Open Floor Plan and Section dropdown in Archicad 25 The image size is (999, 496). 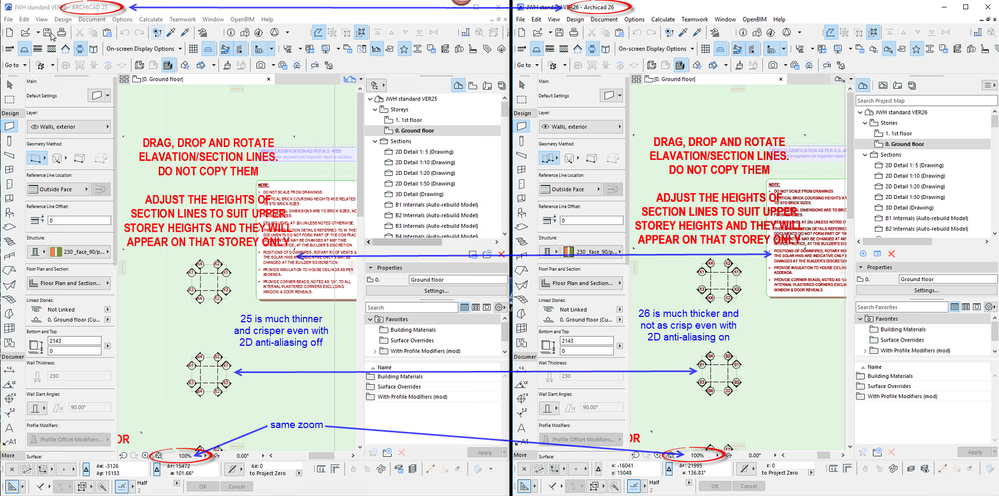coord(70,283)
